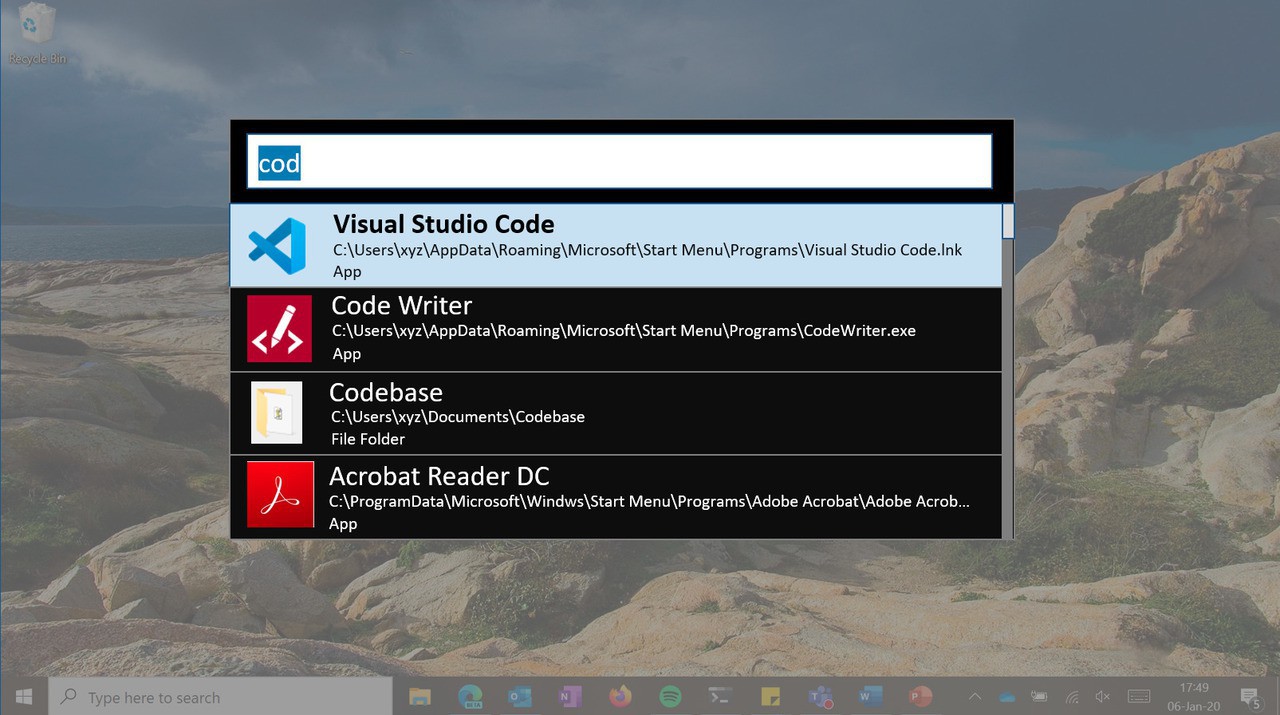Show hidden system tray icons
This screenshot has width=1280, height=715.
click(x=974, y=696)
